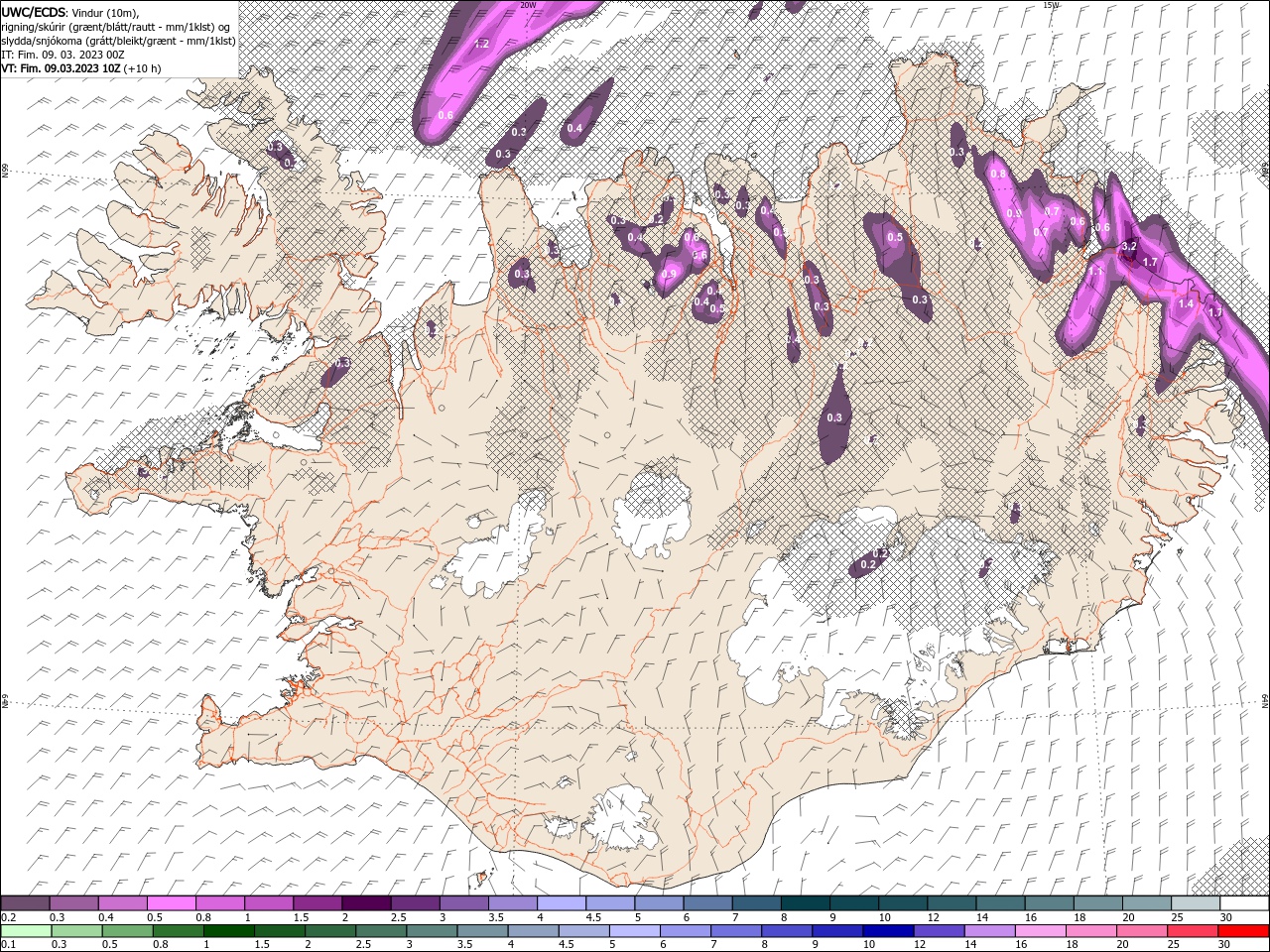Click the 0.8 value label in the northeast snow band
Viewport: 1270px width, 952px height.
pyautogui.click(x=998, y=174)
